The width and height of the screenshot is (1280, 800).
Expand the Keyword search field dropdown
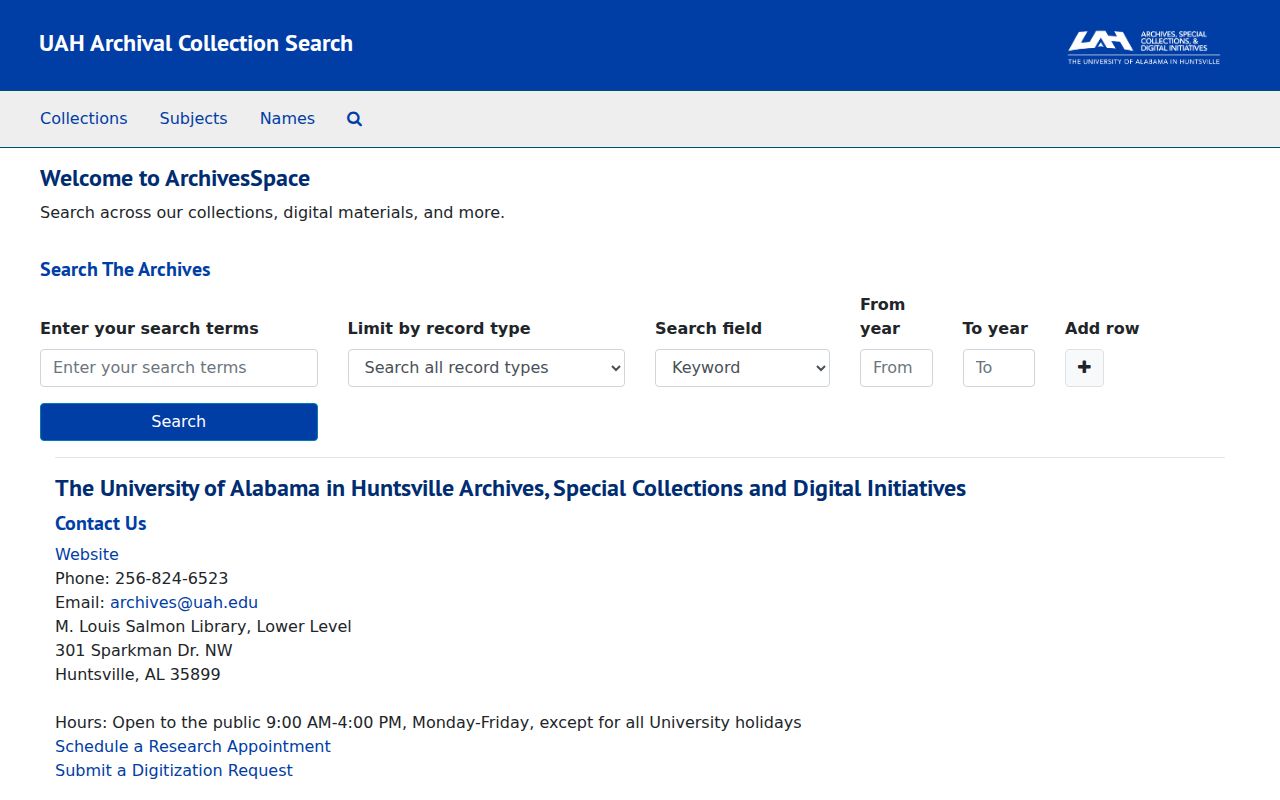(742, 368)
